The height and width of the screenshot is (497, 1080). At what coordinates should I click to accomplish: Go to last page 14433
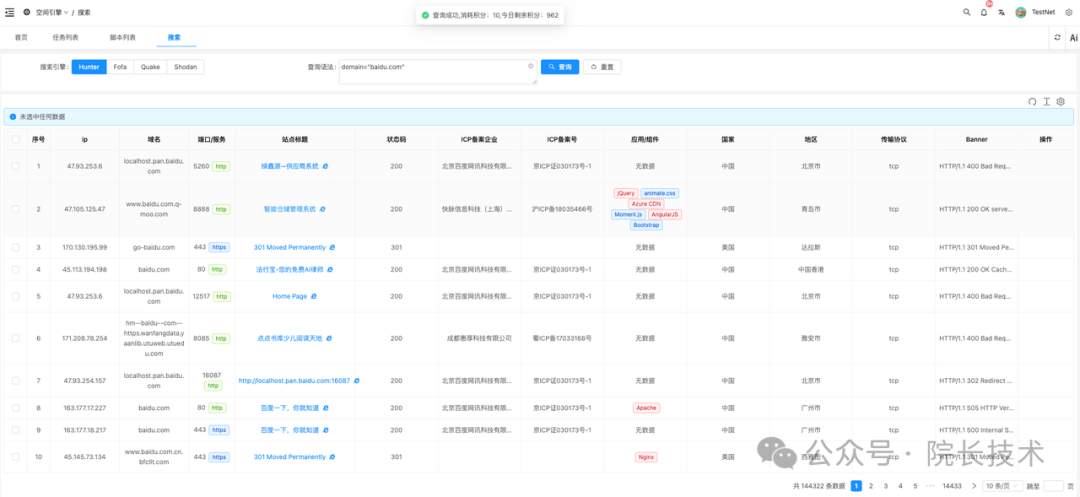tap(952, 485)
